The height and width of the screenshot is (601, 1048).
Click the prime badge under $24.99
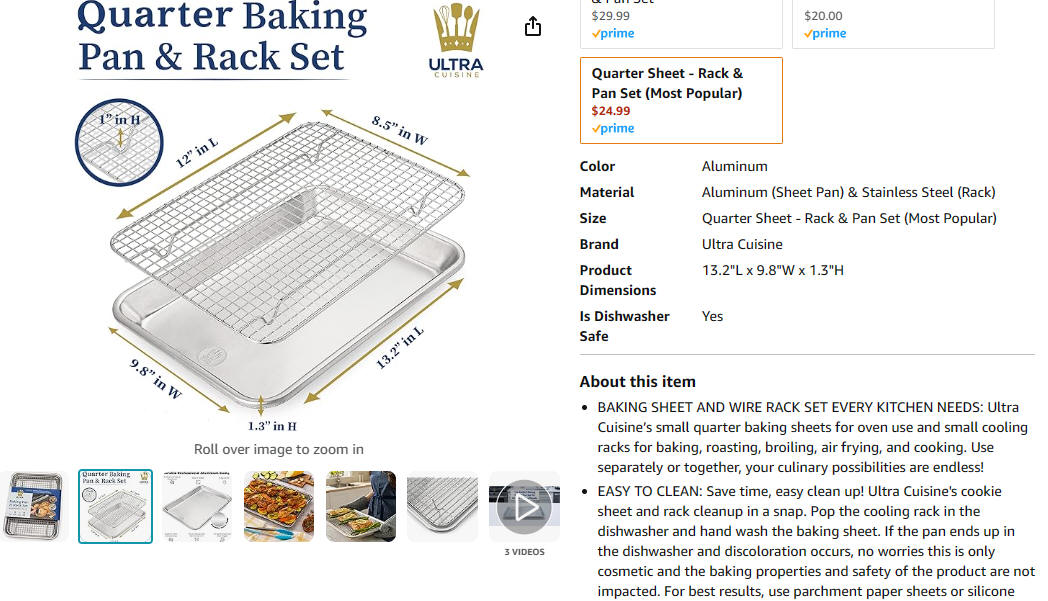click(613, 128)
